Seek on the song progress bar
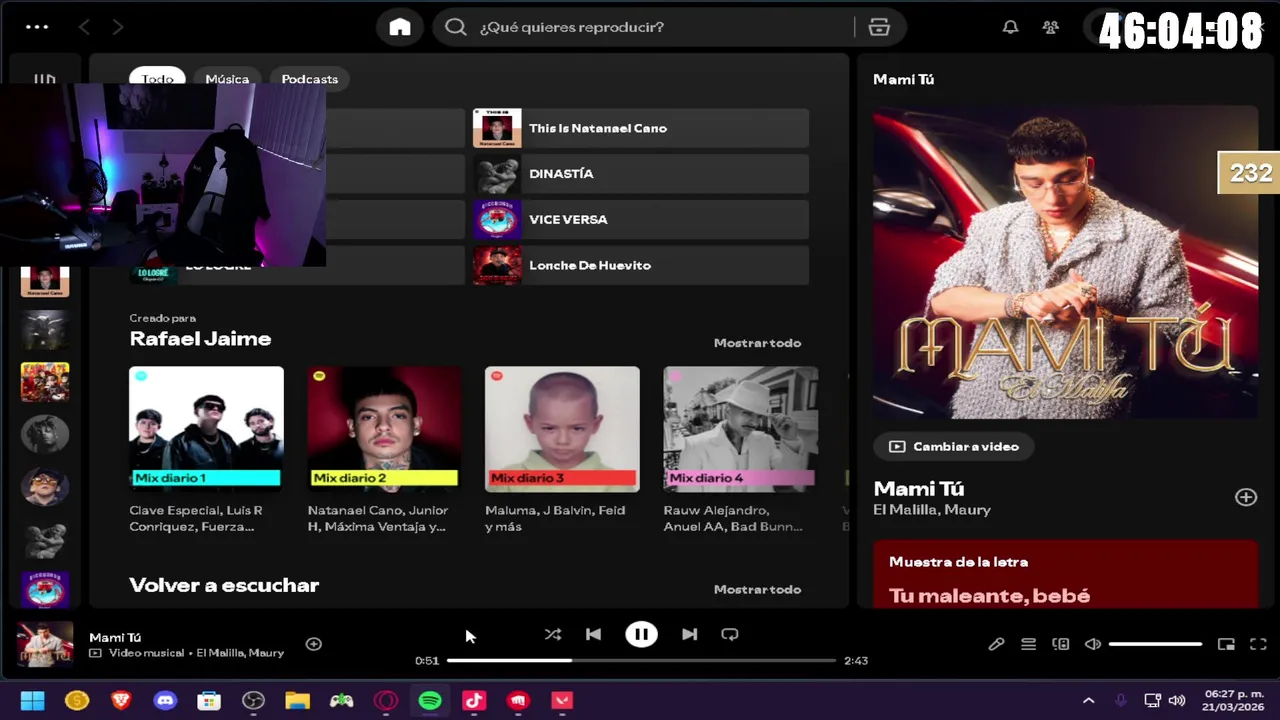The height and width of the screenshot is (720, 1280). (641, 660)
